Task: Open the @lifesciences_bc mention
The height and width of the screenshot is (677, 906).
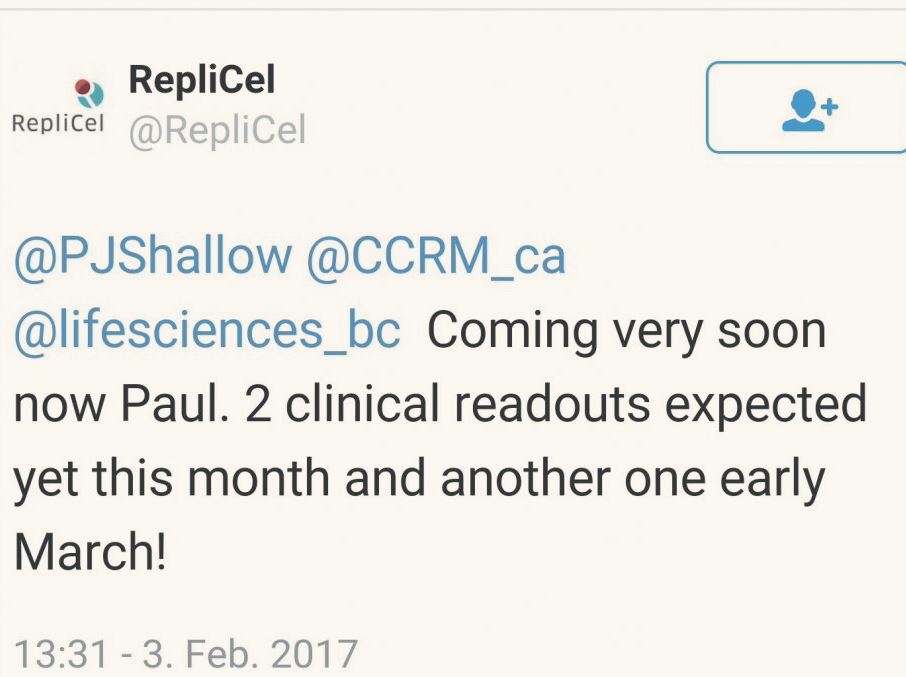Action: tap(207, 331)
